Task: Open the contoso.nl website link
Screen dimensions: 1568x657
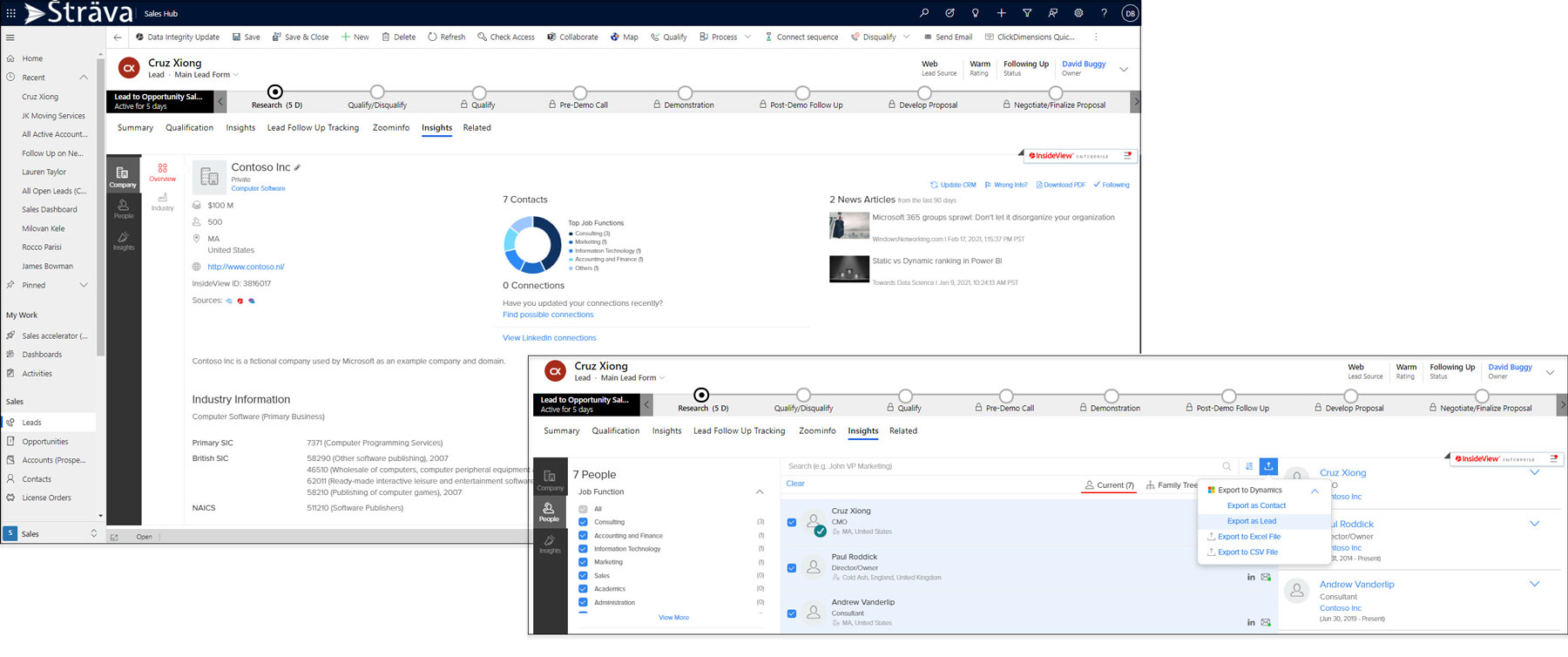Action: 246,267
